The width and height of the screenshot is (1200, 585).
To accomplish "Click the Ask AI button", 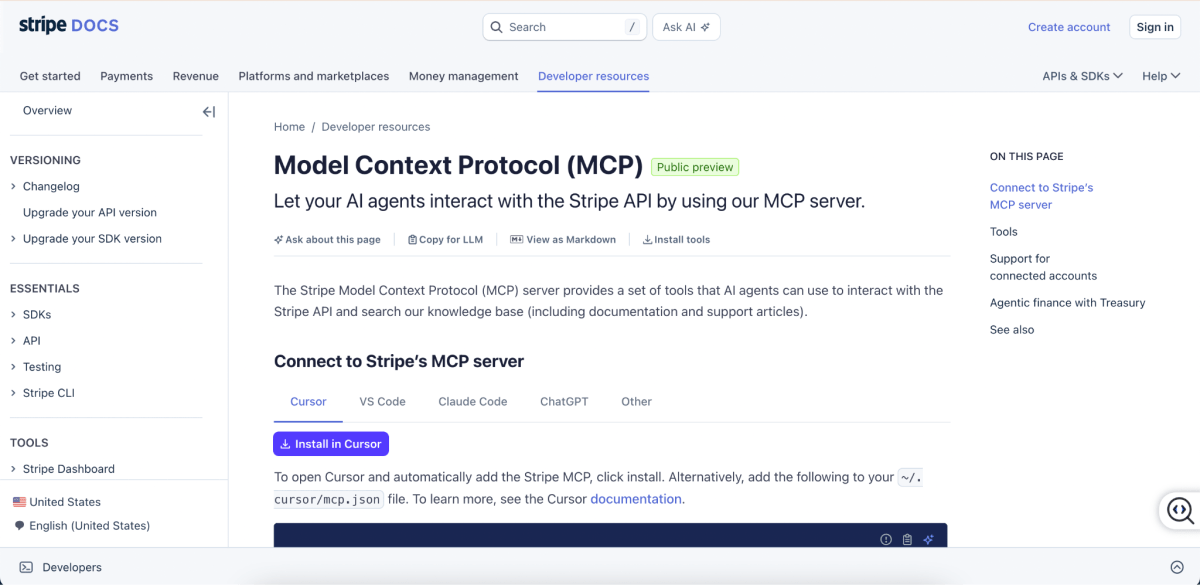I will tap(686, 27).
